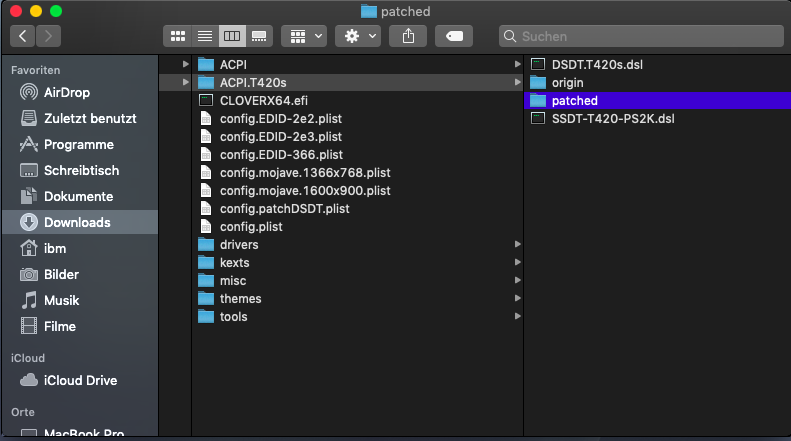This screenshot has width=791, height=441.
Task: Click the arrow right of the drivers folder
Action: click(x=517, y=244)
